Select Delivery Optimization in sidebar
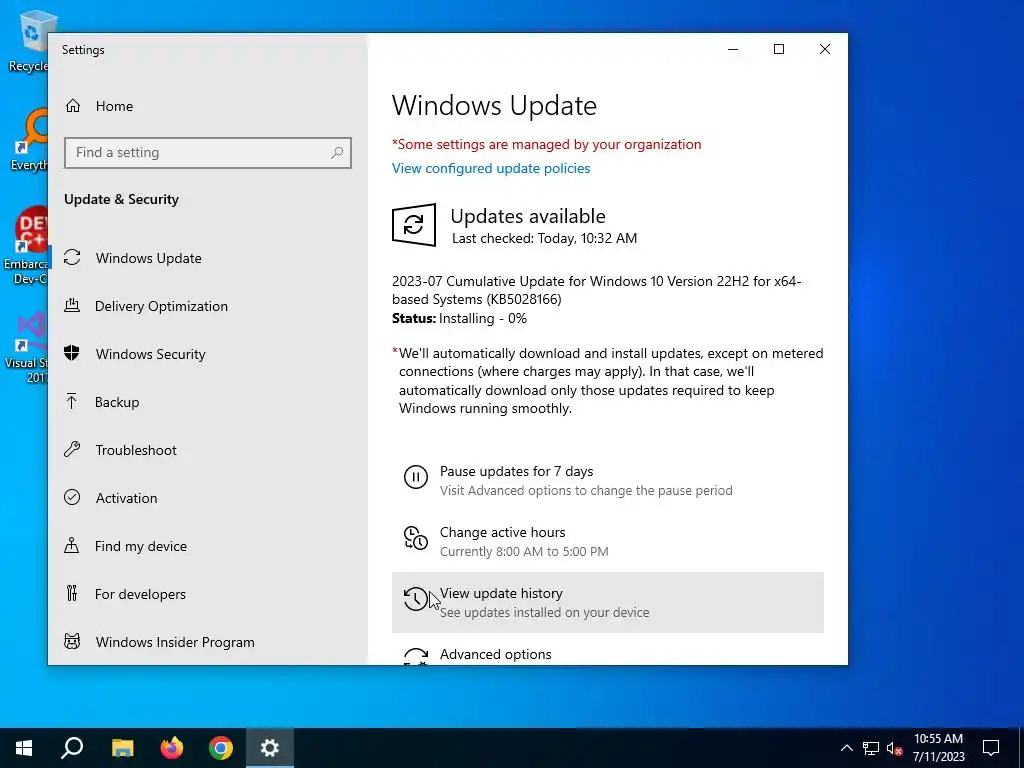Image resolution: width=1024 pixels, height=768 pixels. pyautogui.click(x=208, y=306)
